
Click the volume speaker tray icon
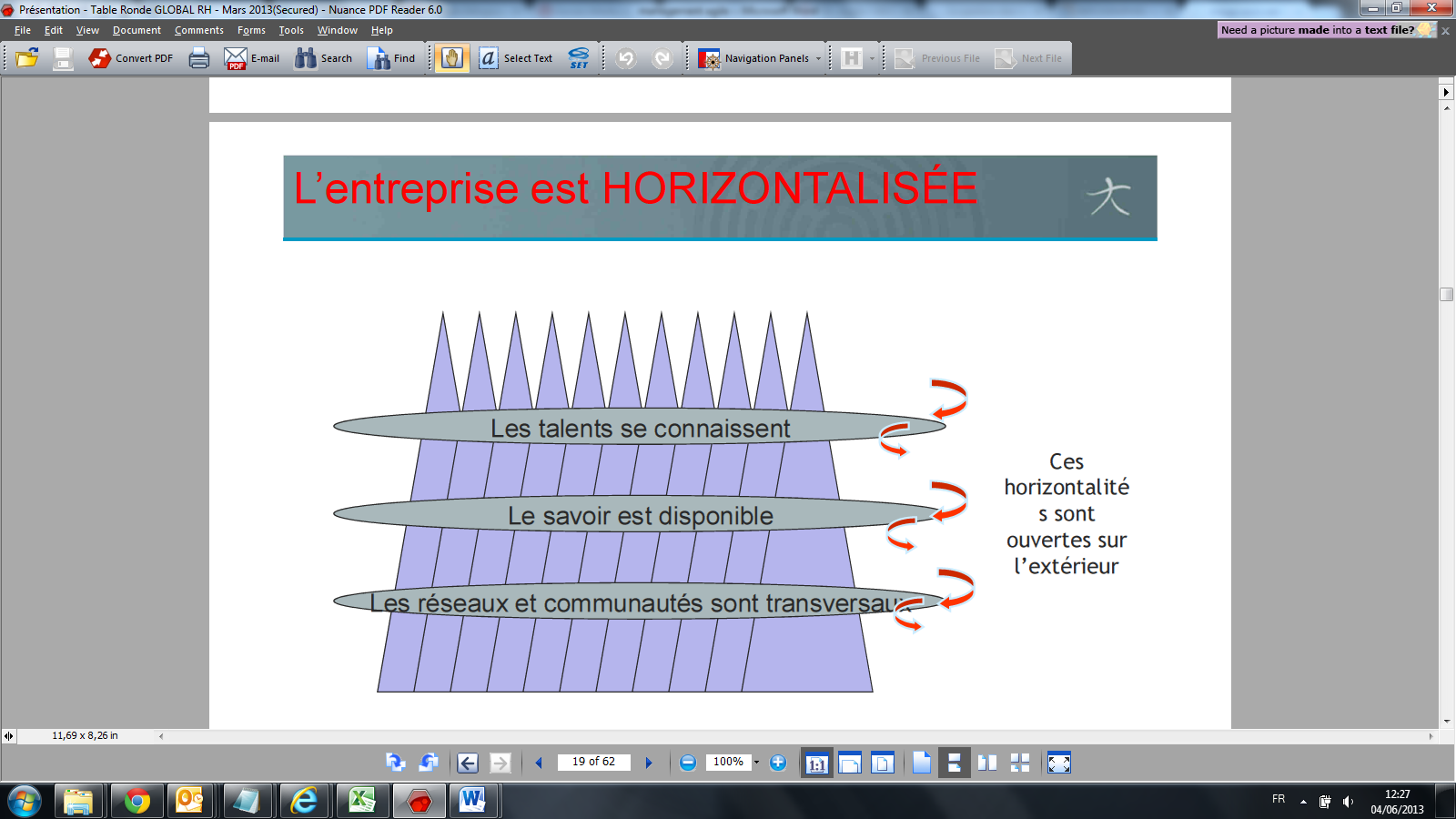[x=1348, y=802]
